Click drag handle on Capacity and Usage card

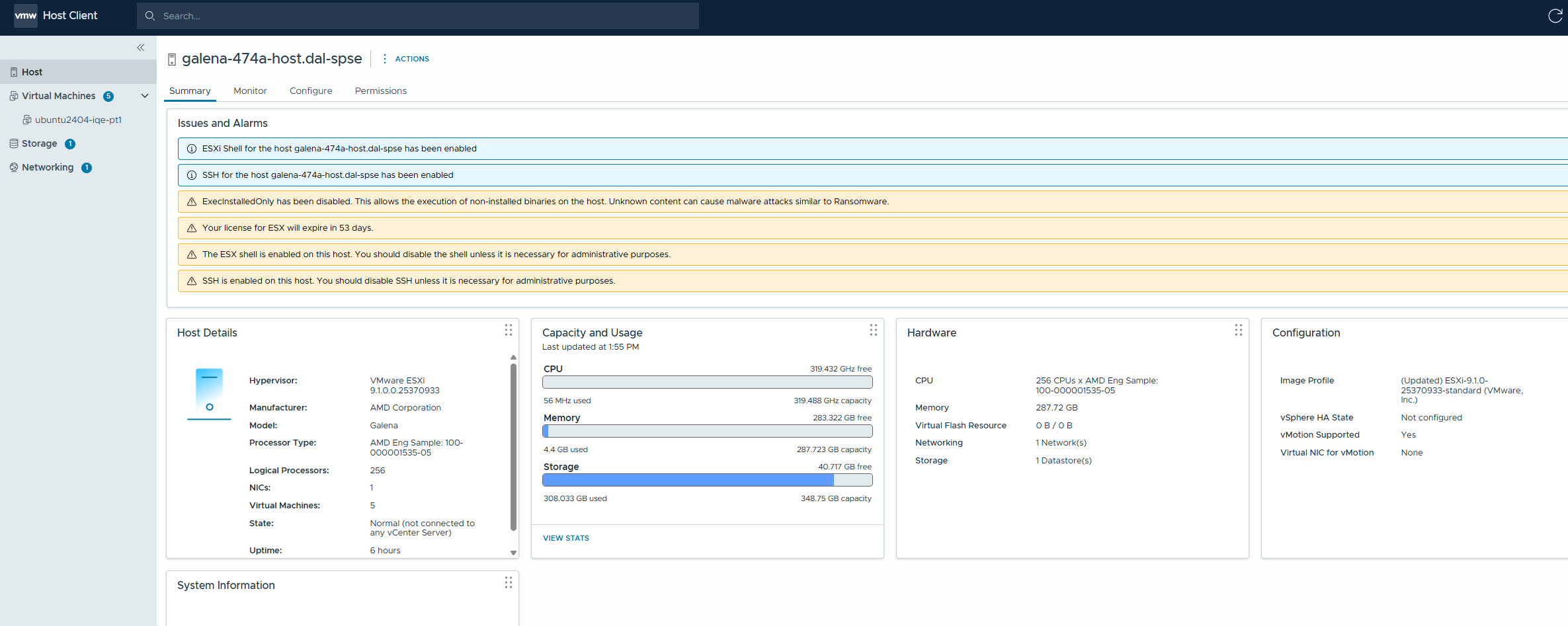tap(874, 330)
